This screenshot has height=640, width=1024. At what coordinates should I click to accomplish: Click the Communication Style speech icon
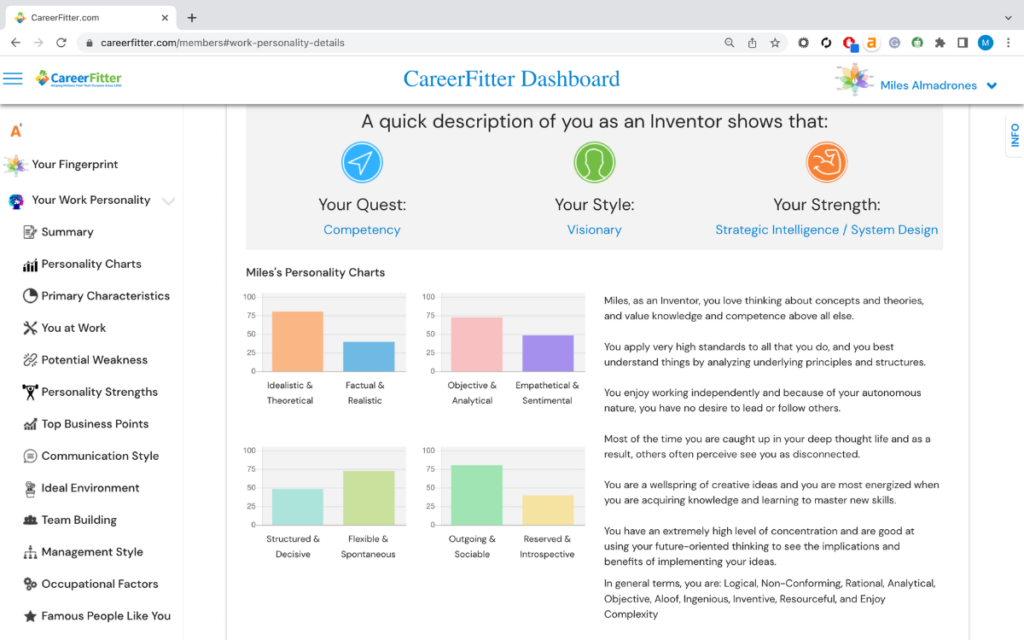tap(30, 456)
